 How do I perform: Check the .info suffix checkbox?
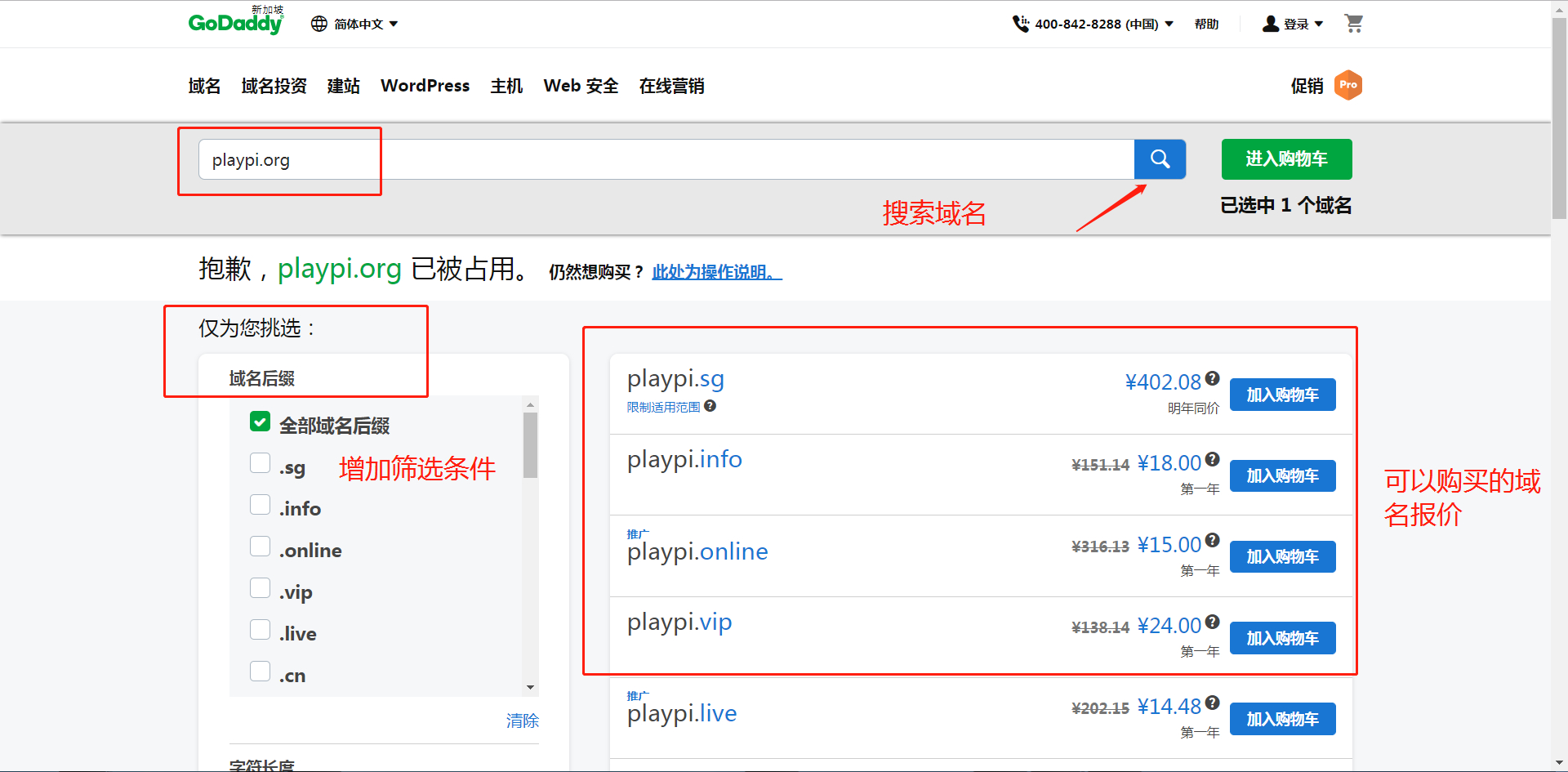point(260,505)
